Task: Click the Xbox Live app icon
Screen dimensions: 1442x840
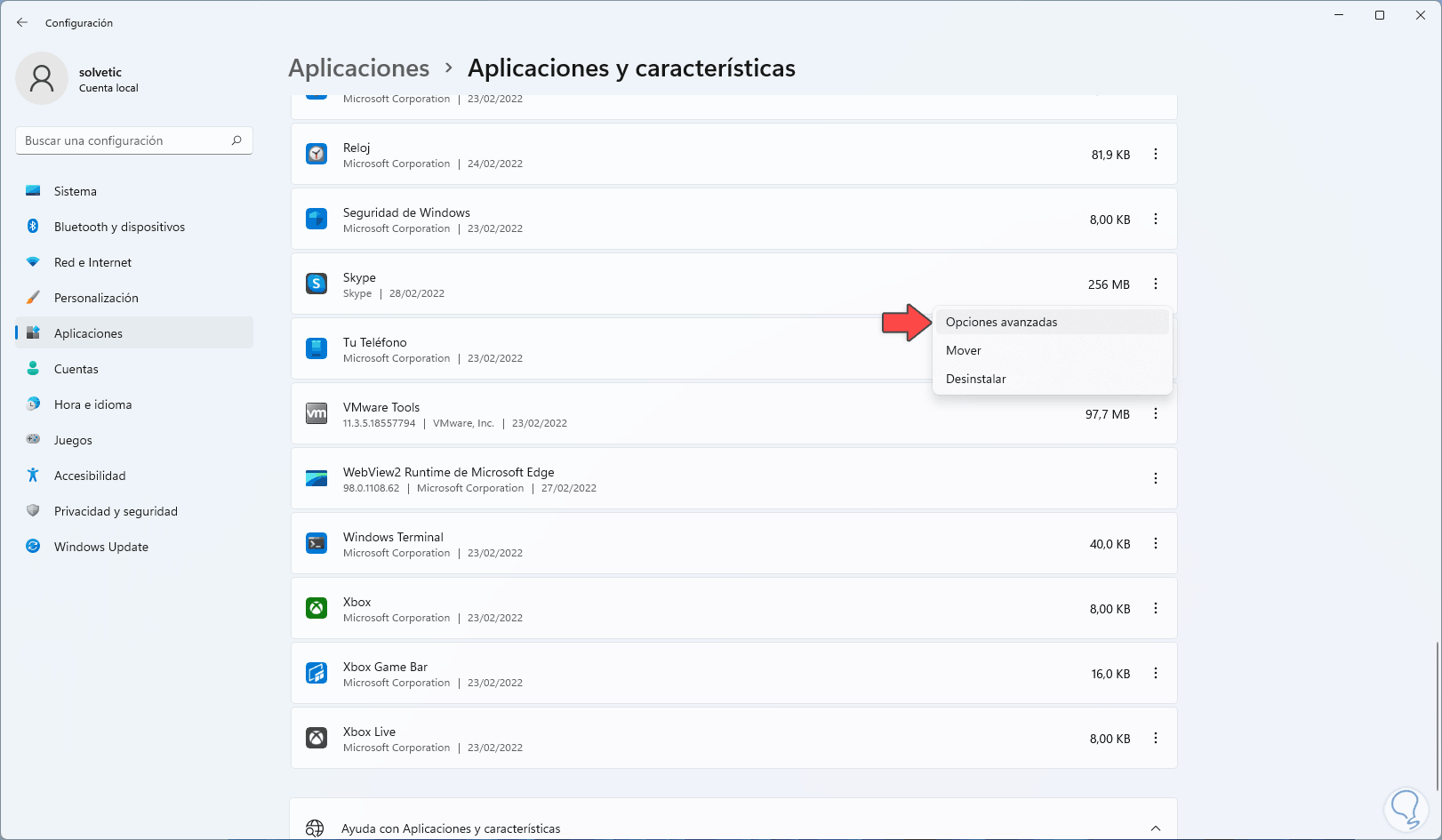Action: point(316,738)
